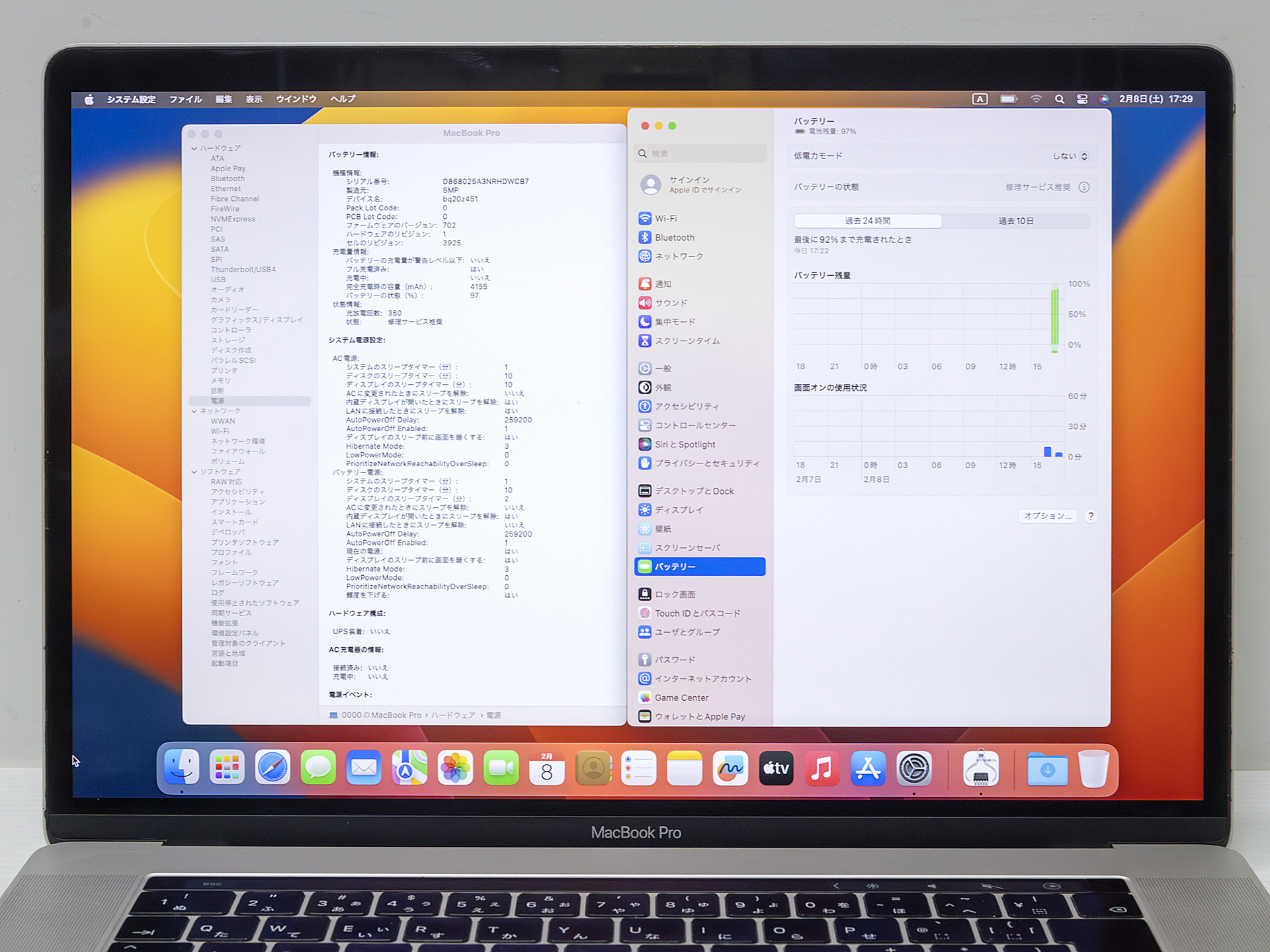
Task: Open the ヘルプ menu
Action: pyautogui.click(x=343, y=99)
